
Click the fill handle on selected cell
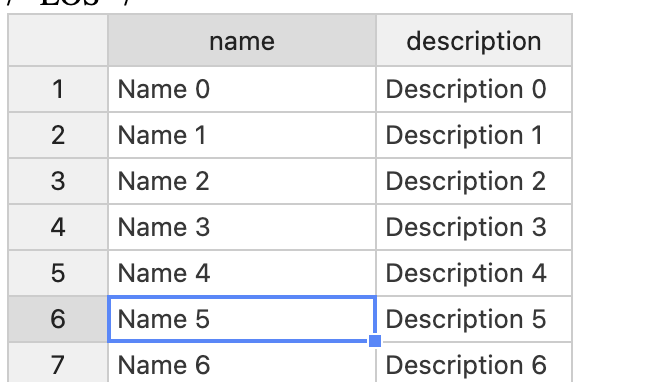coord(375,341)
